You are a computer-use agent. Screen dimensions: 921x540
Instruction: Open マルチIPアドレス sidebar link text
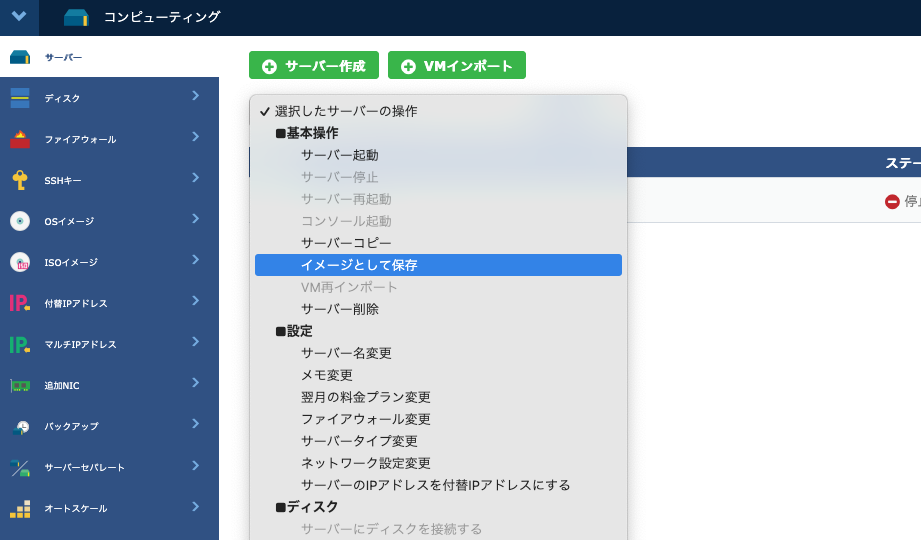coord(80,344)
